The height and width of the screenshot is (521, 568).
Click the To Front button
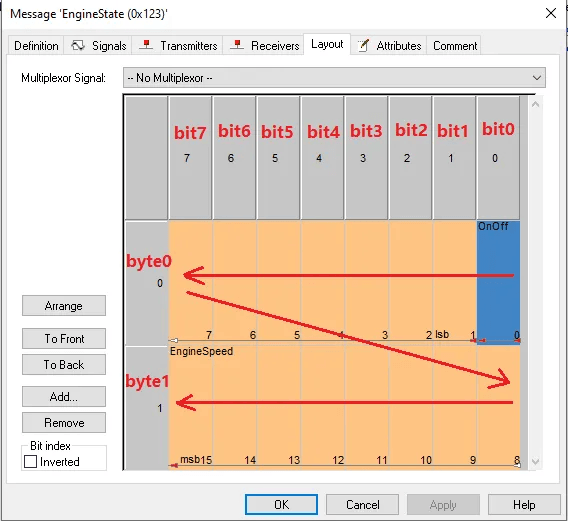tap(64, 338)
